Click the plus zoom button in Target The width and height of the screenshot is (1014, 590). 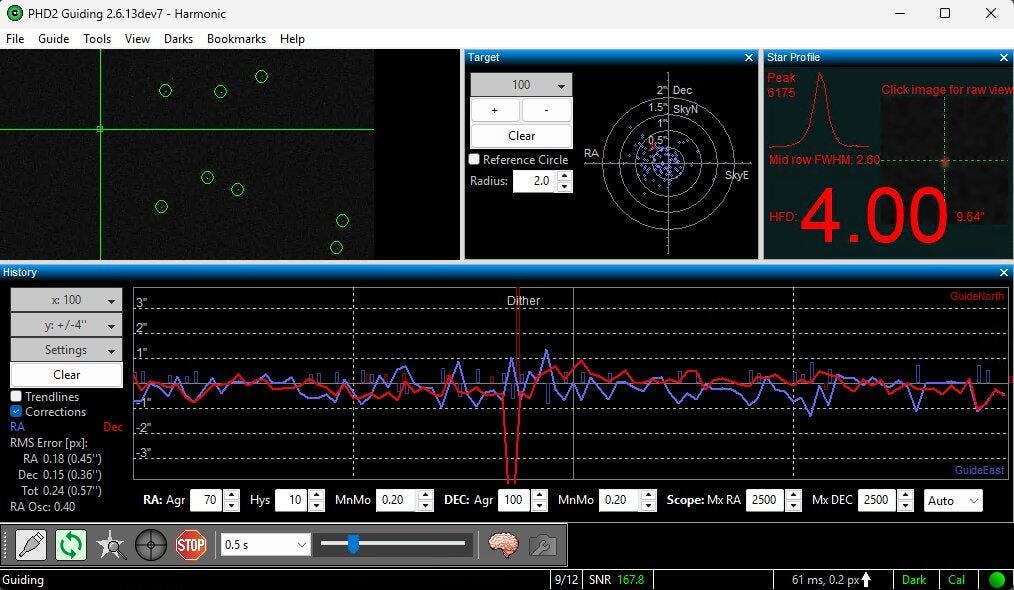point(495,110)
